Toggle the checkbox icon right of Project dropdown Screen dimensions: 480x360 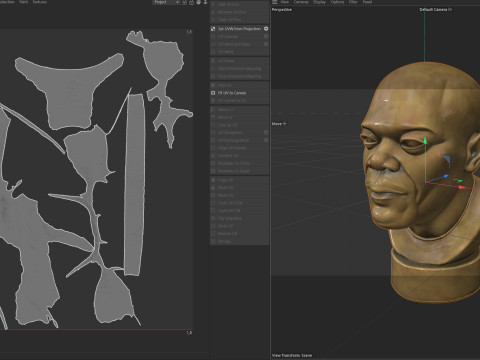click(184, 2)
